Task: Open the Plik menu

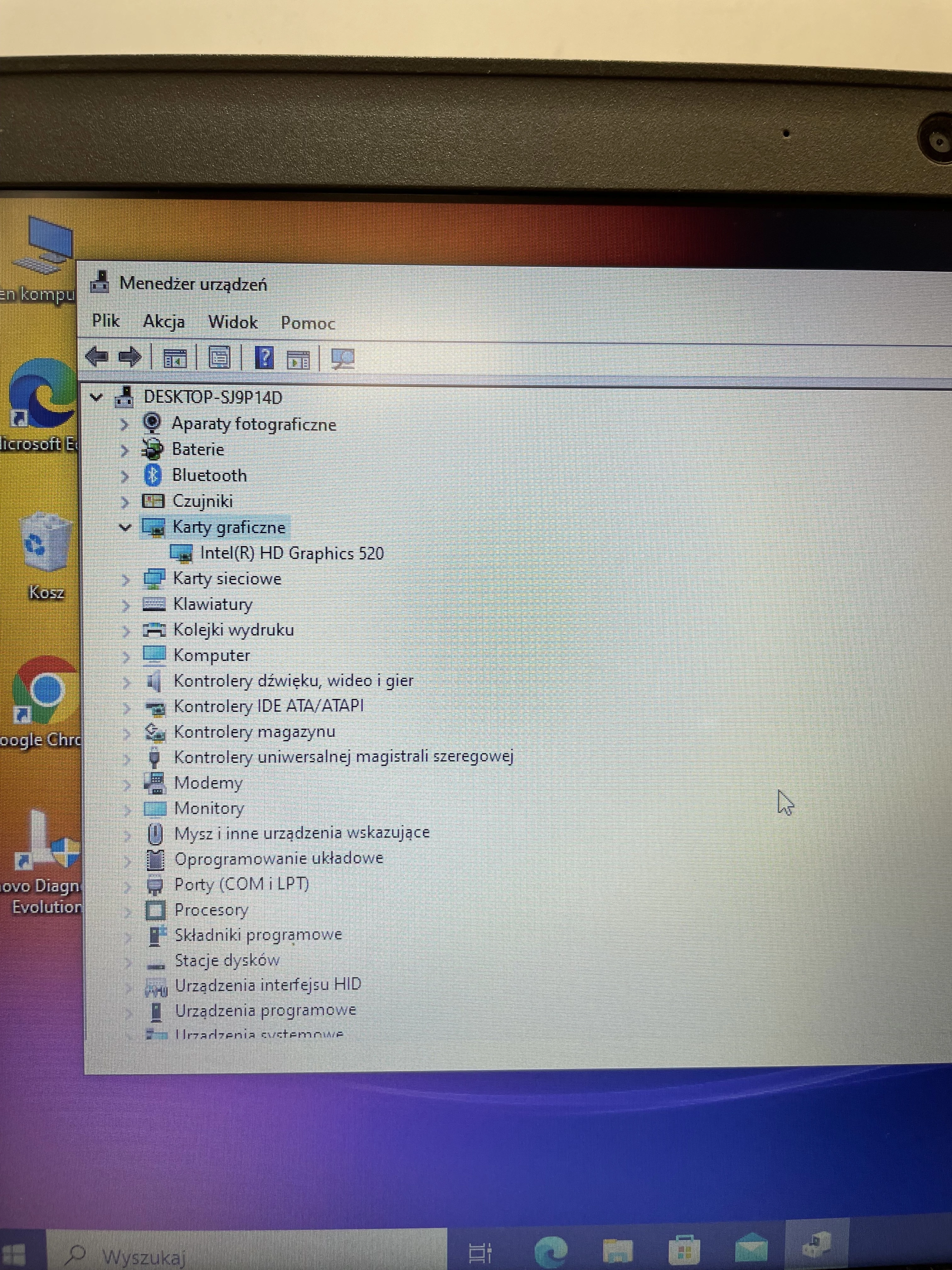Action: tap(105, 322)
